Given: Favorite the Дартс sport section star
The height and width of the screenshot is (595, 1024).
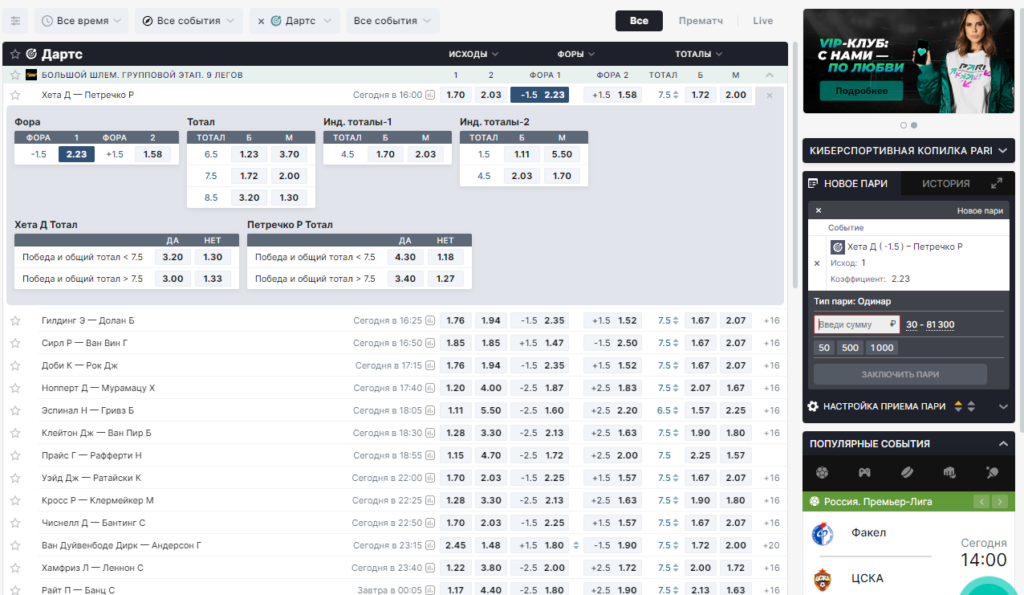Looking at the screenshot, I should coord(15,54).
